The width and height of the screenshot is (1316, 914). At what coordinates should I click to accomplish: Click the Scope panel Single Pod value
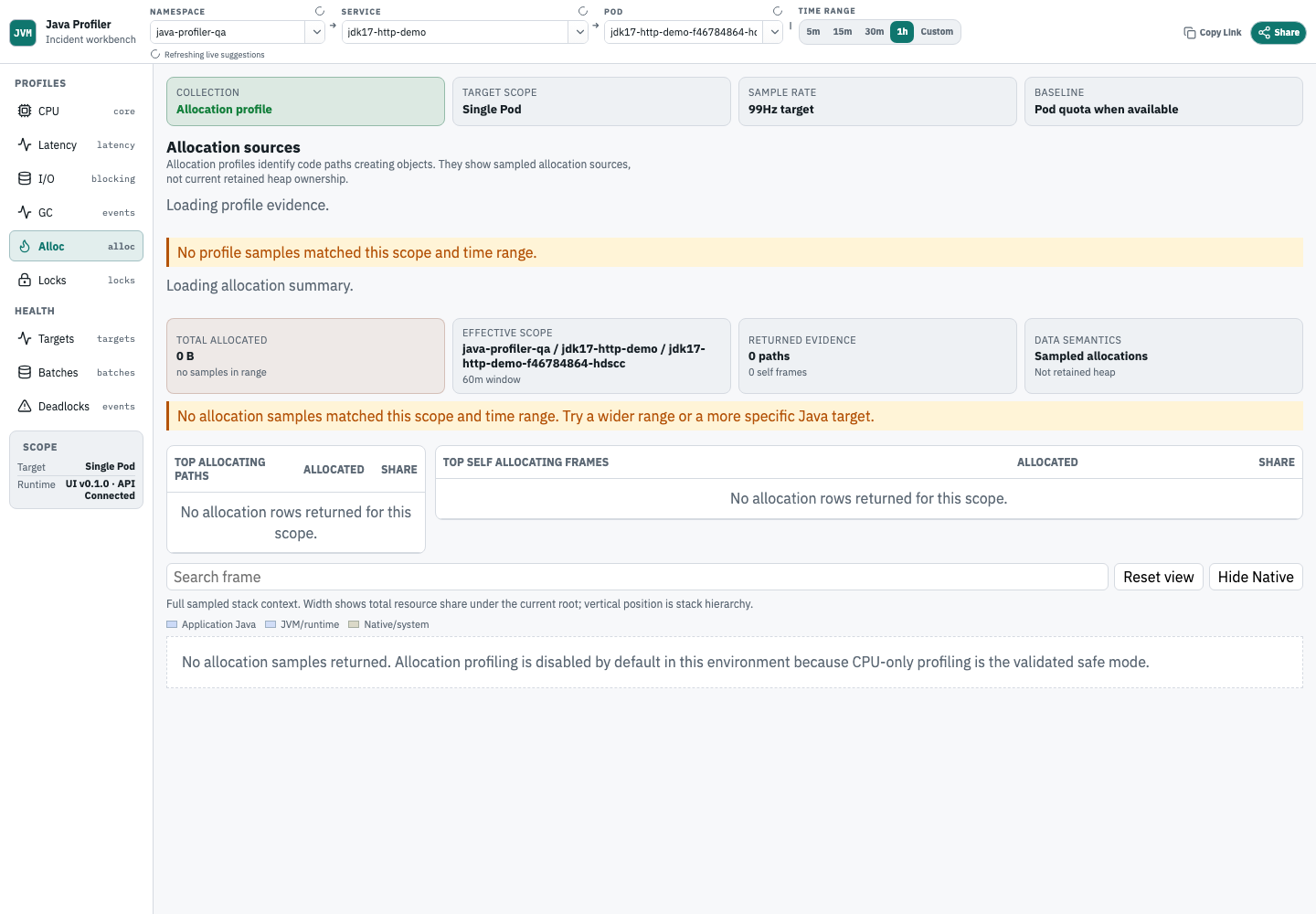(x=110, y=466)
